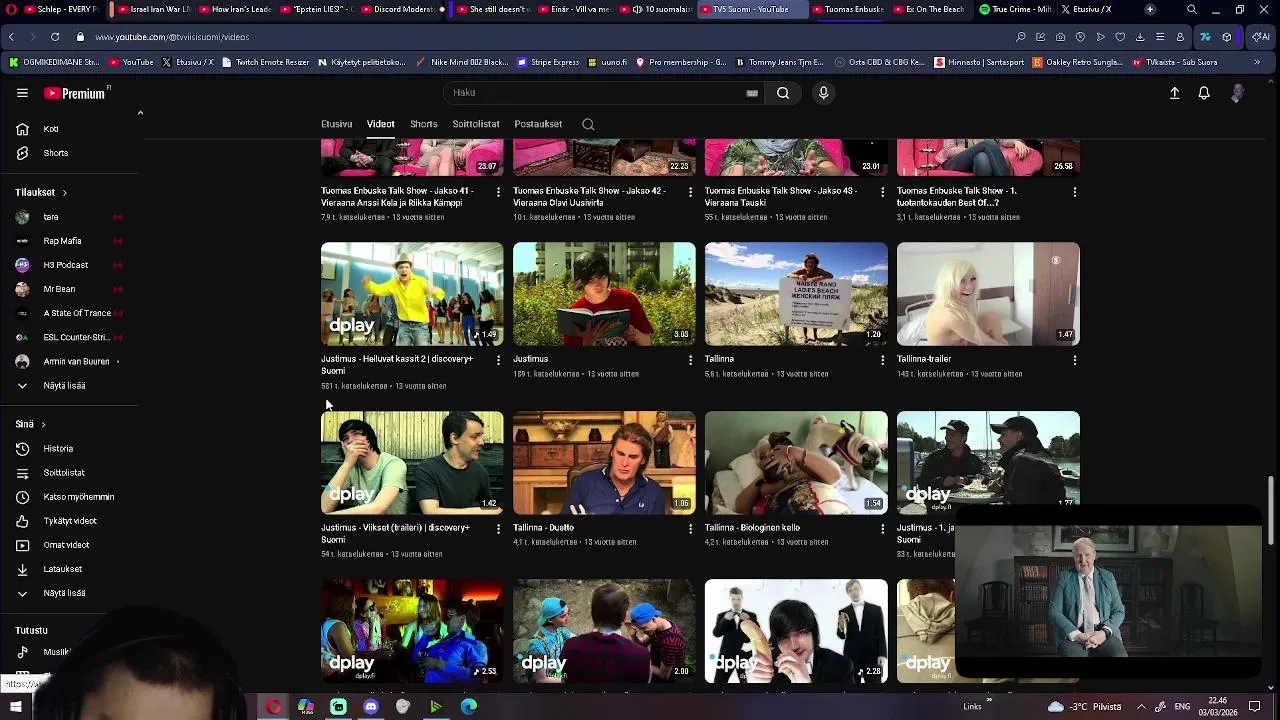Open A State Of Trance channel

pos(70,313)
